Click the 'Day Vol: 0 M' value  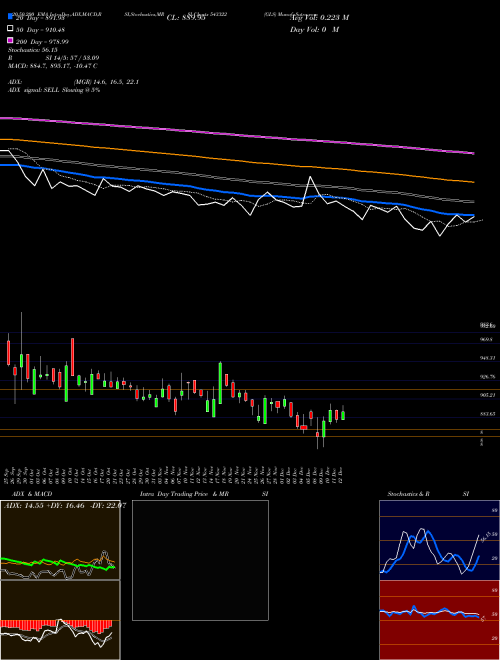tap(314, 30)
